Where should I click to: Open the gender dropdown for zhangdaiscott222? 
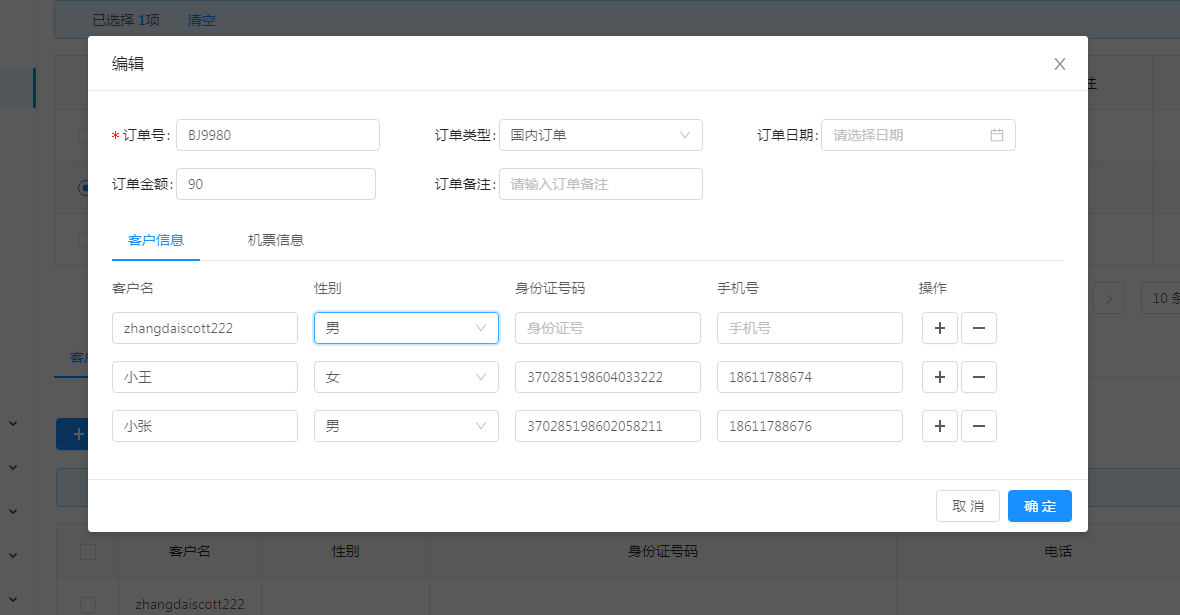click(405, 327)
